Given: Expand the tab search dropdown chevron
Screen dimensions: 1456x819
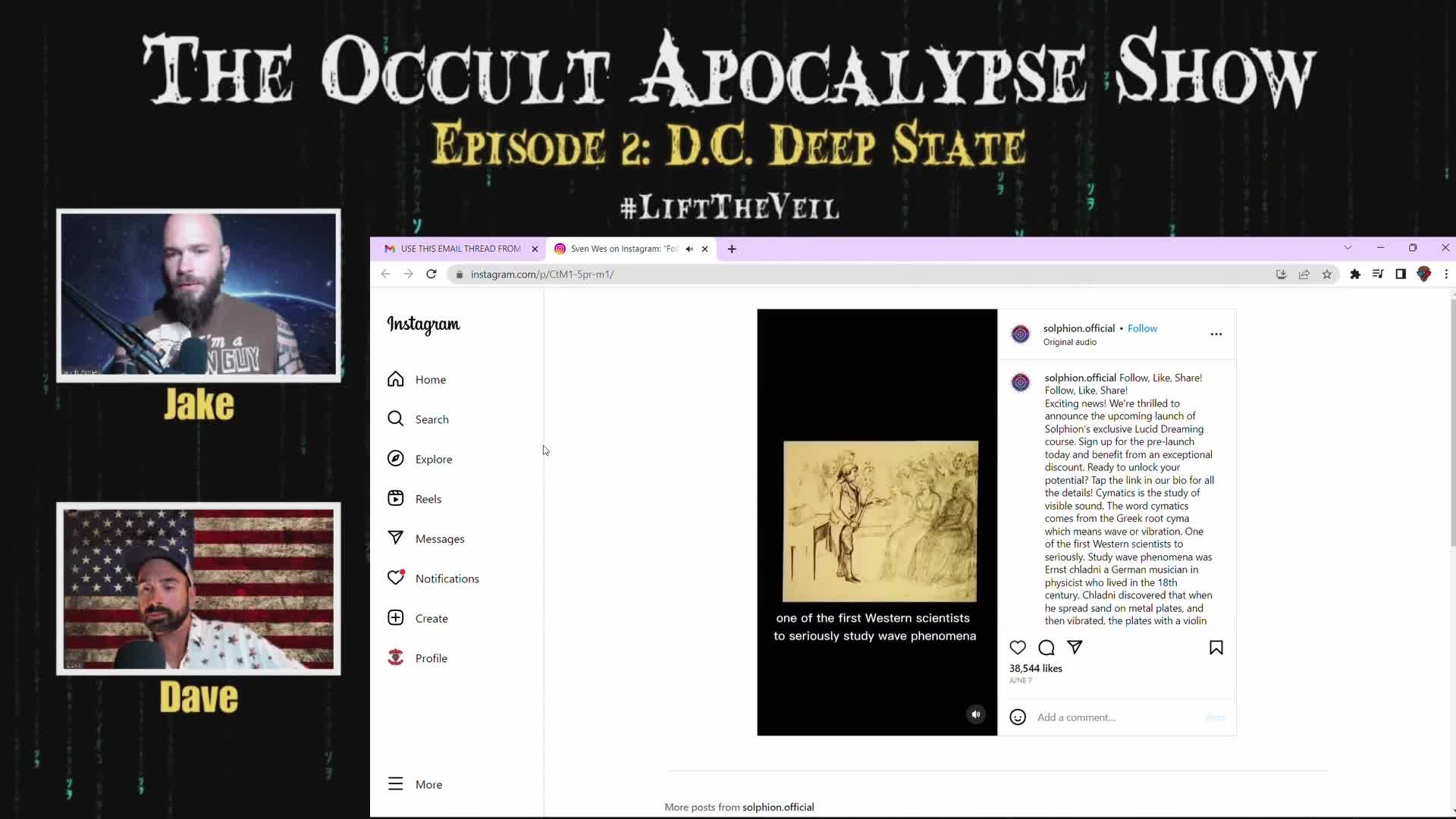Looking at the screenshot, I should point(1348,248).
